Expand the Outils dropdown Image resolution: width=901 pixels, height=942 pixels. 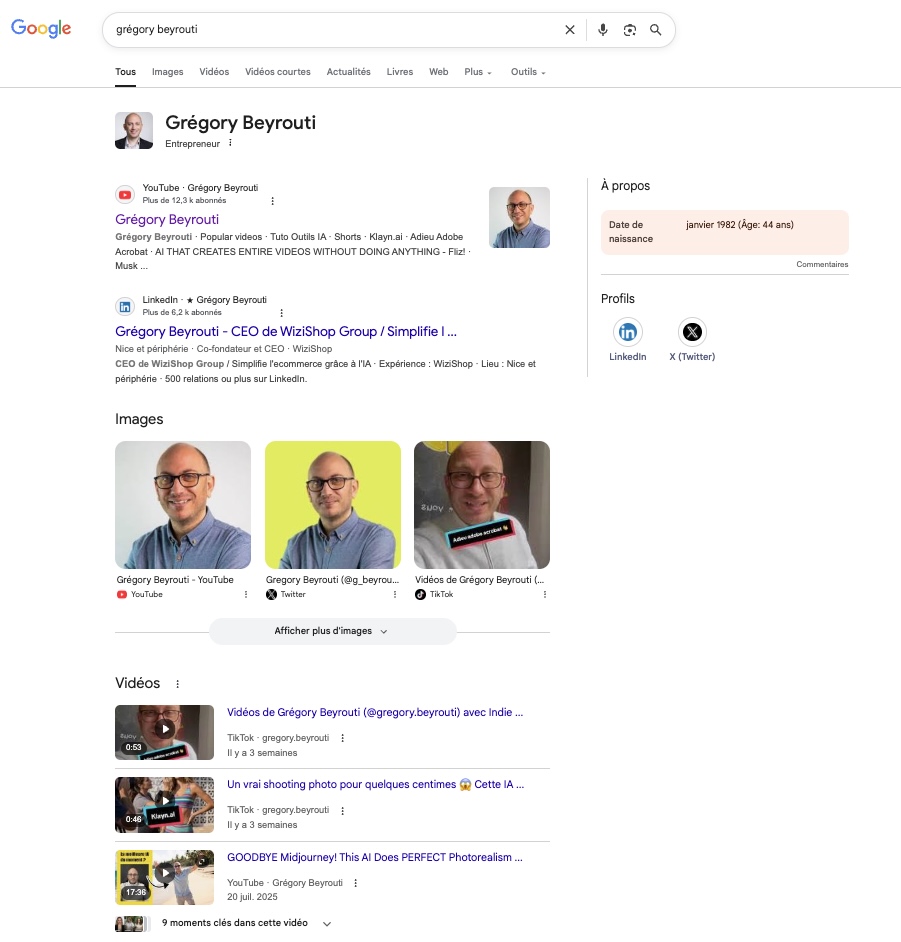click(x=528, y=71)
